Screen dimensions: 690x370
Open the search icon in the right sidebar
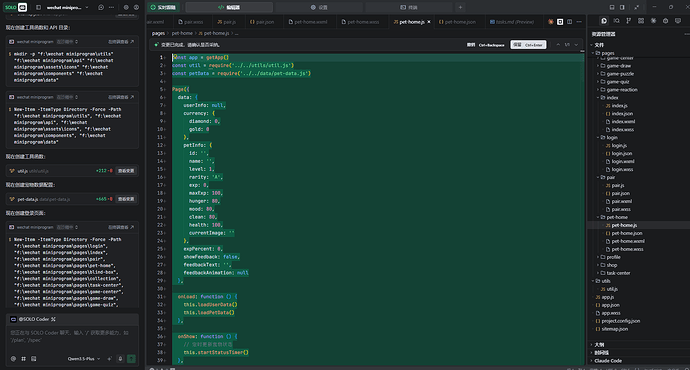[x=616, y=21]
